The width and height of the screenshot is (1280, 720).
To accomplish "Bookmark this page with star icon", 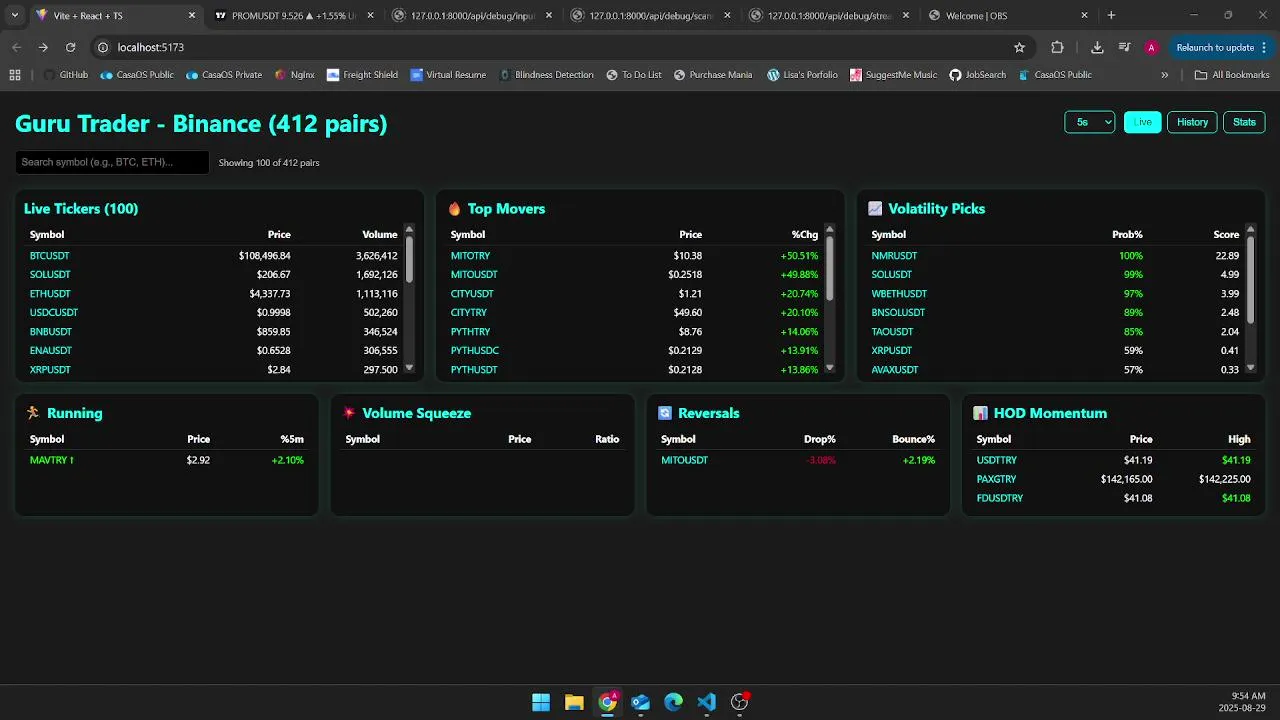I will pos(1019,47).
